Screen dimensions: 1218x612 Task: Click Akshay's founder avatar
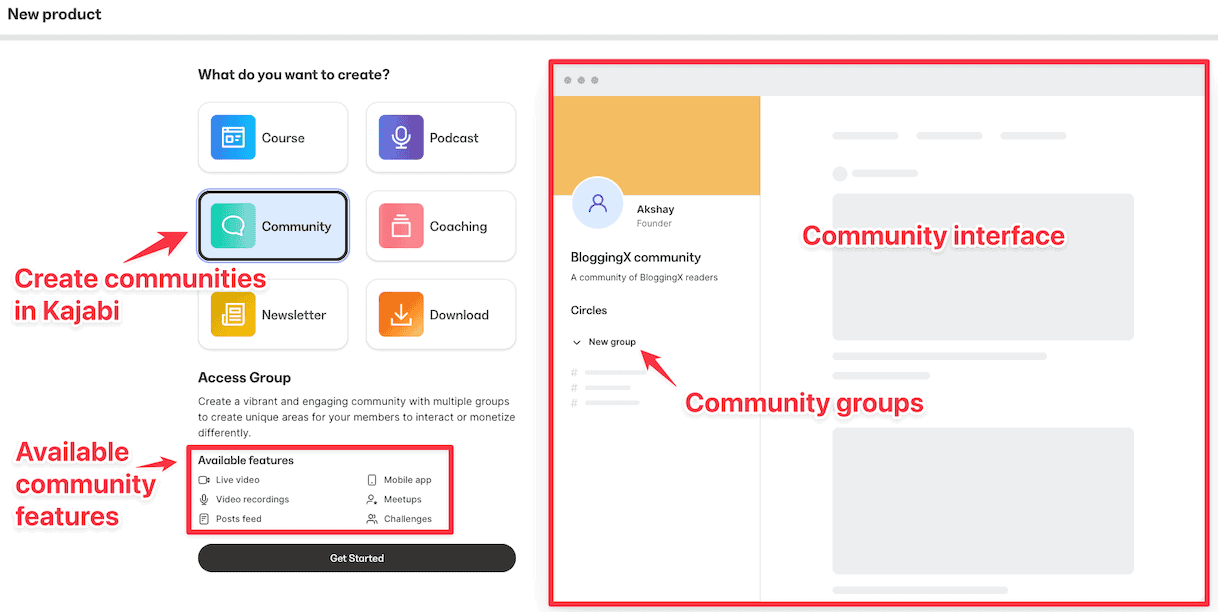[x=597, y=203]
